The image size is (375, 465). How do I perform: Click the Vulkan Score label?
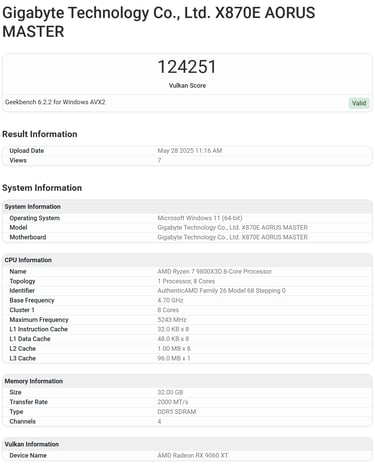[x=187, y=85]
